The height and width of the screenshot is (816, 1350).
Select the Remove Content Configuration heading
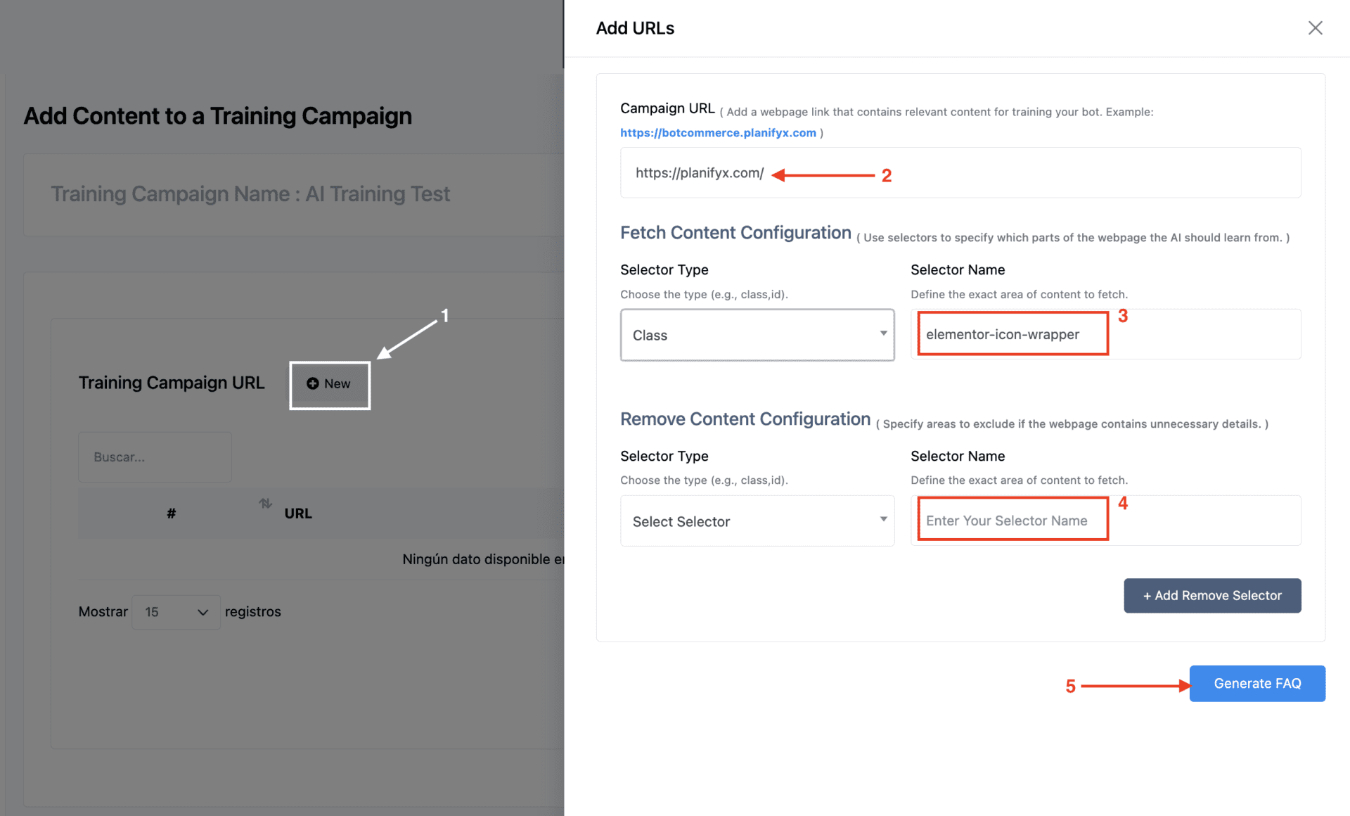point(745,419)
